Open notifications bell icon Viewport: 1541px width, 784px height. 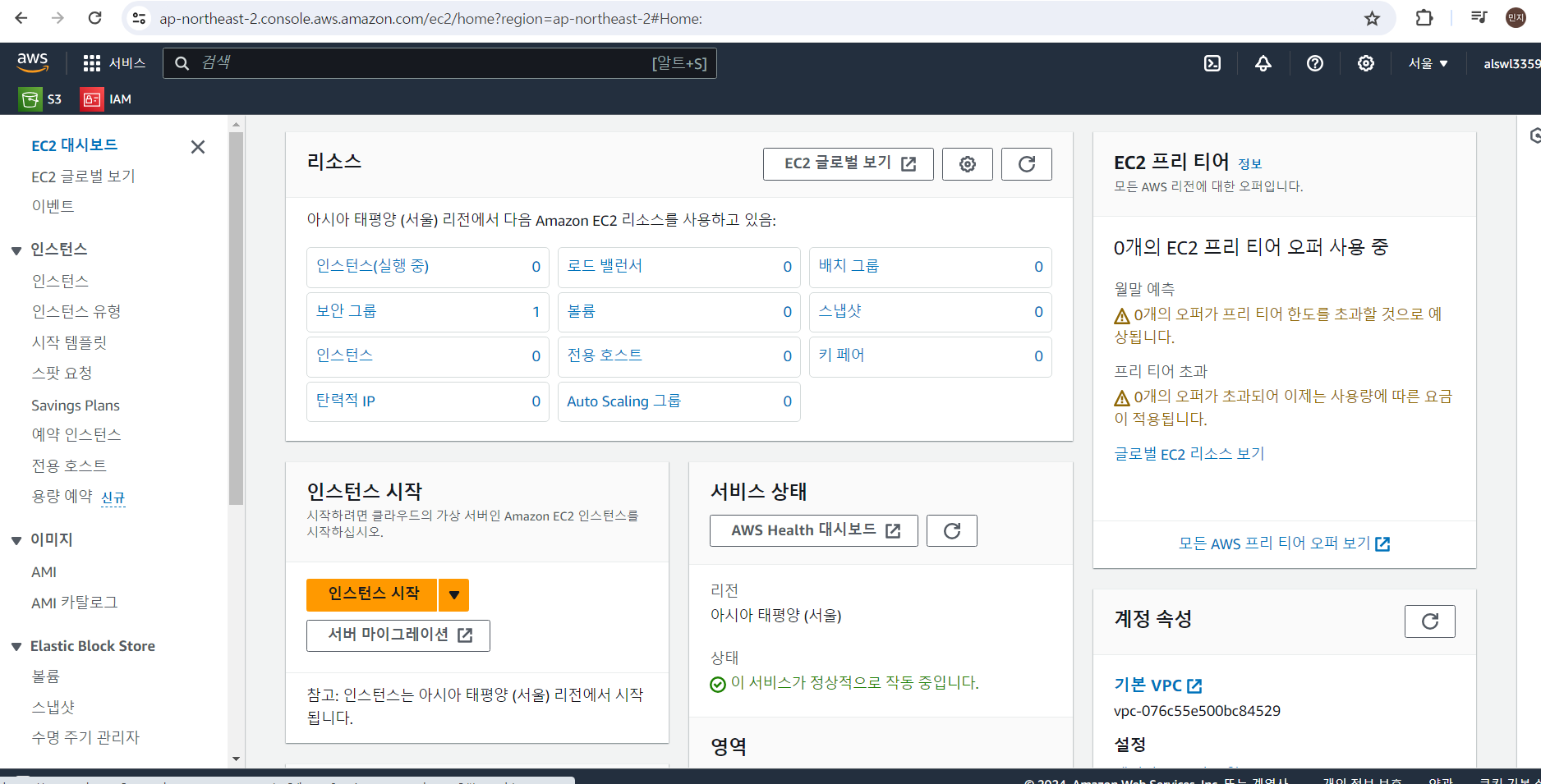click(1263, 63)
